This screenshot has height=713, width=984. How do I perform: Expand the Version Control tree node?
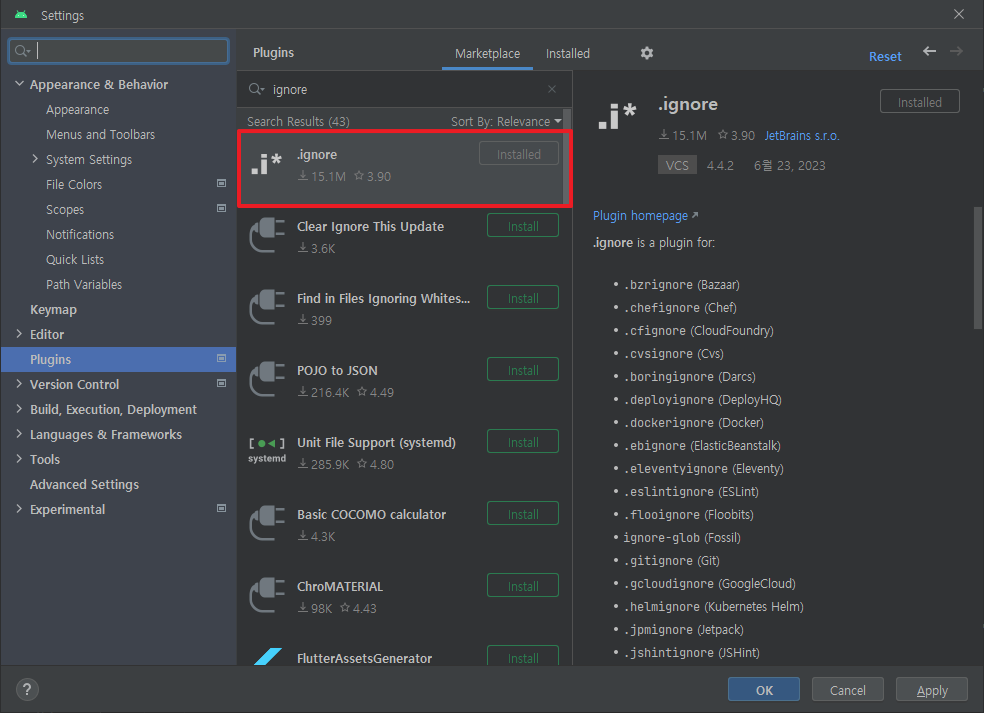point(19,383)
